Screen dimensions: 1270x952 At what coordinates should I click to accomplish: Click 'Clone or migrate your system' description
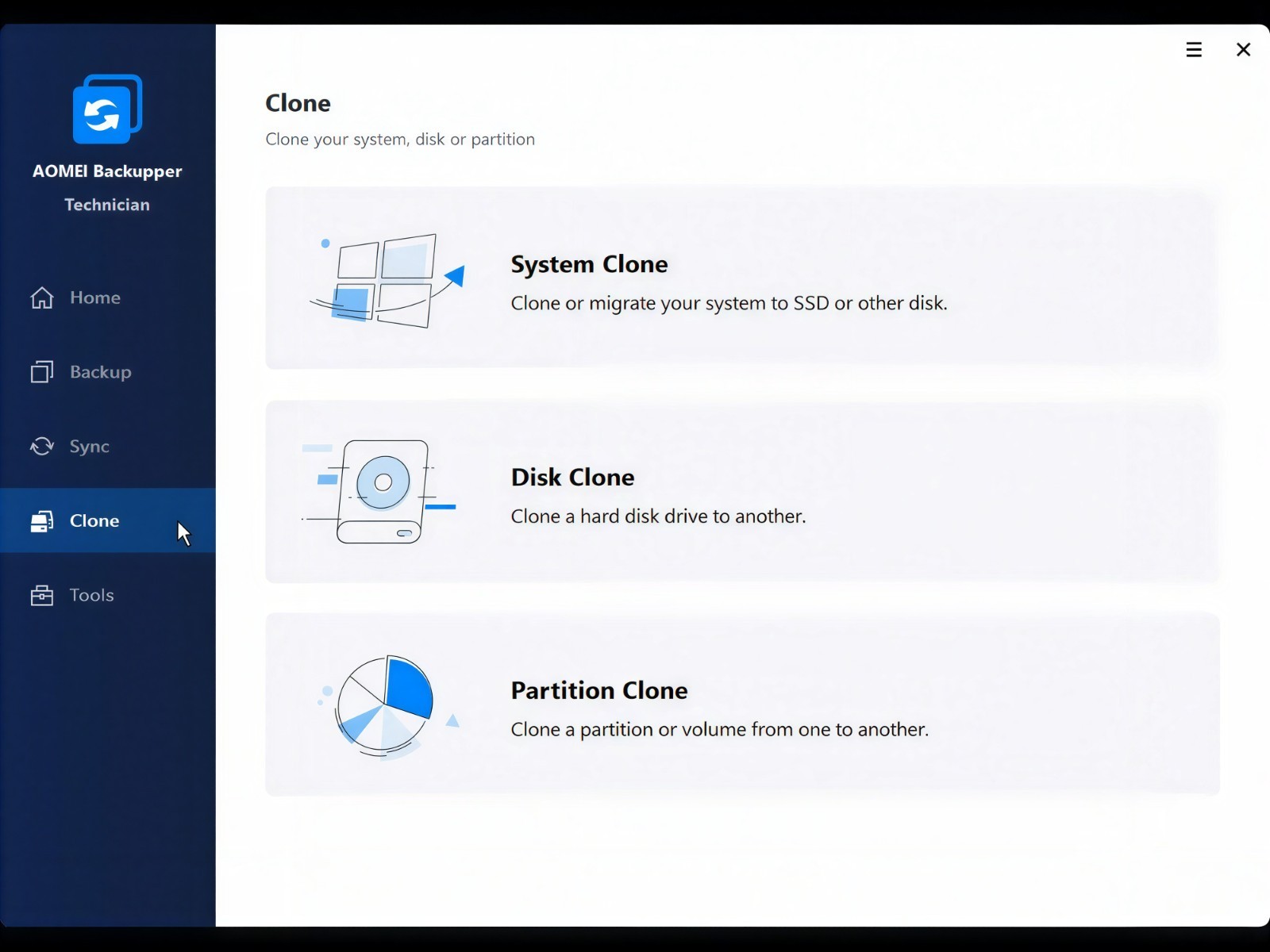pos(729,303)
